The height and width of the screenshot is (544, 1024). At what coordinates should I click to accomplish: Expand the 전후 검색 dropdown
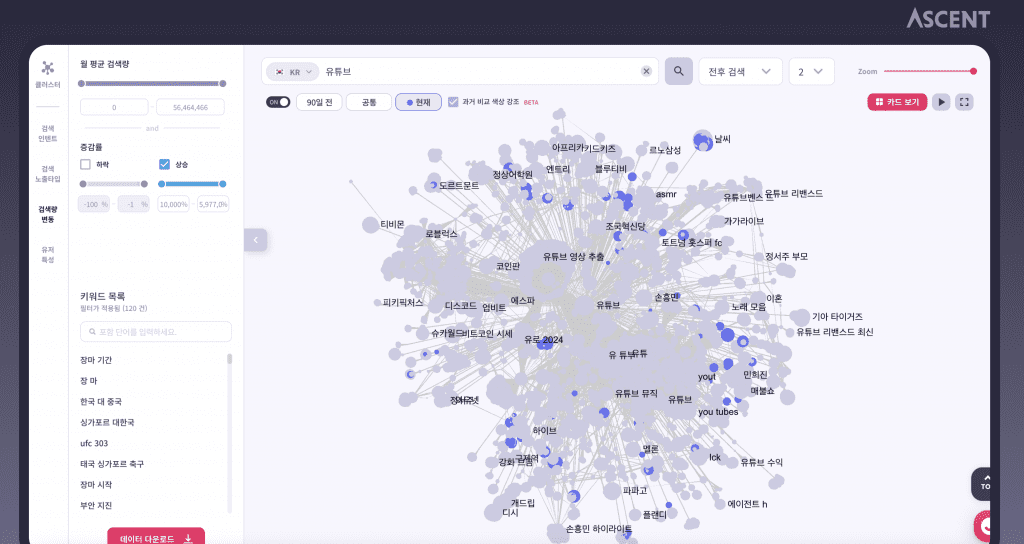[x=739, y=71]
